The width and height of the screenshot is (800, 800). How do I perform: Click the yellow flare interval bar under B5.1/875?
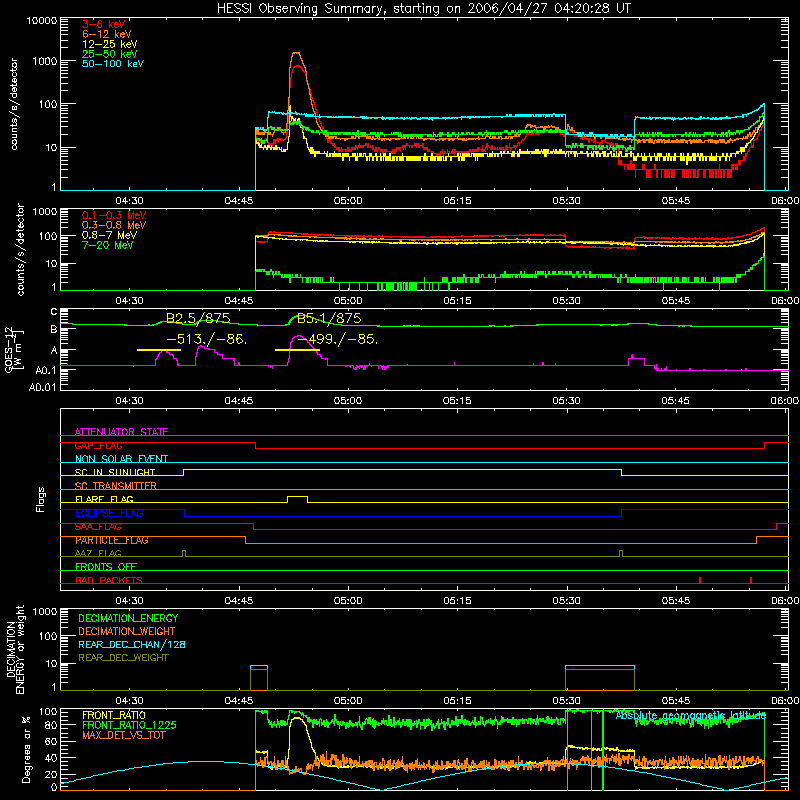coord(297,350)
